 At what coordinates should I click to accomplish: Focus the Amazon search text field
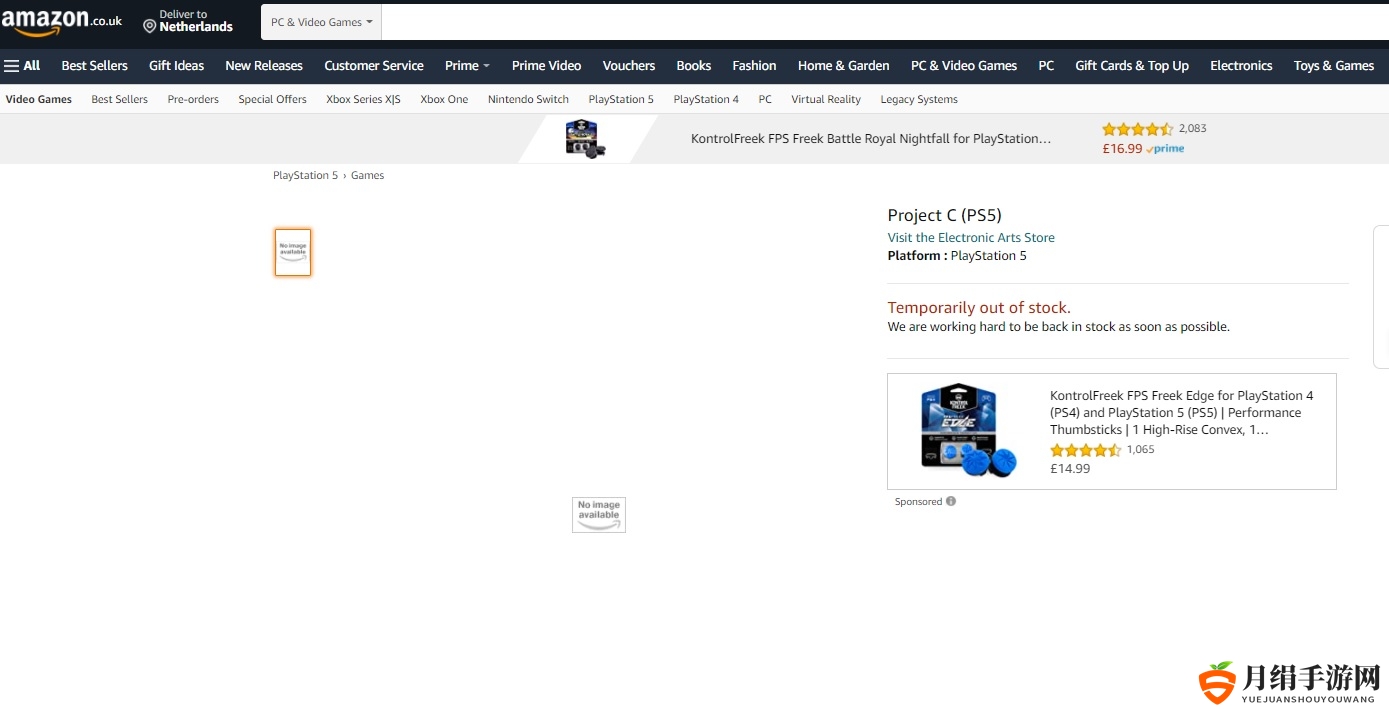(x=885, y=22)
